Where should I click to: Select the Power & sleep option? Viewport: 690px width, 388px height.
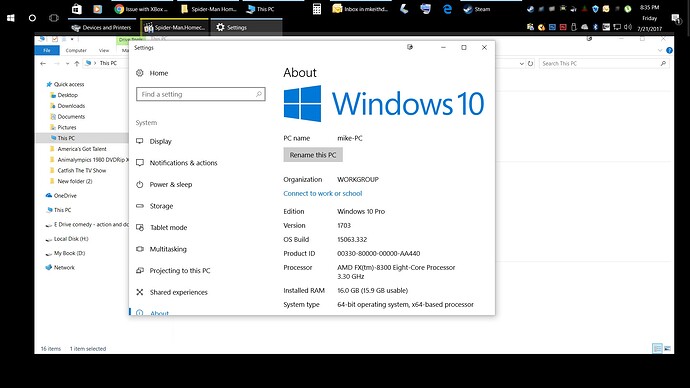(x=171, y=184)
